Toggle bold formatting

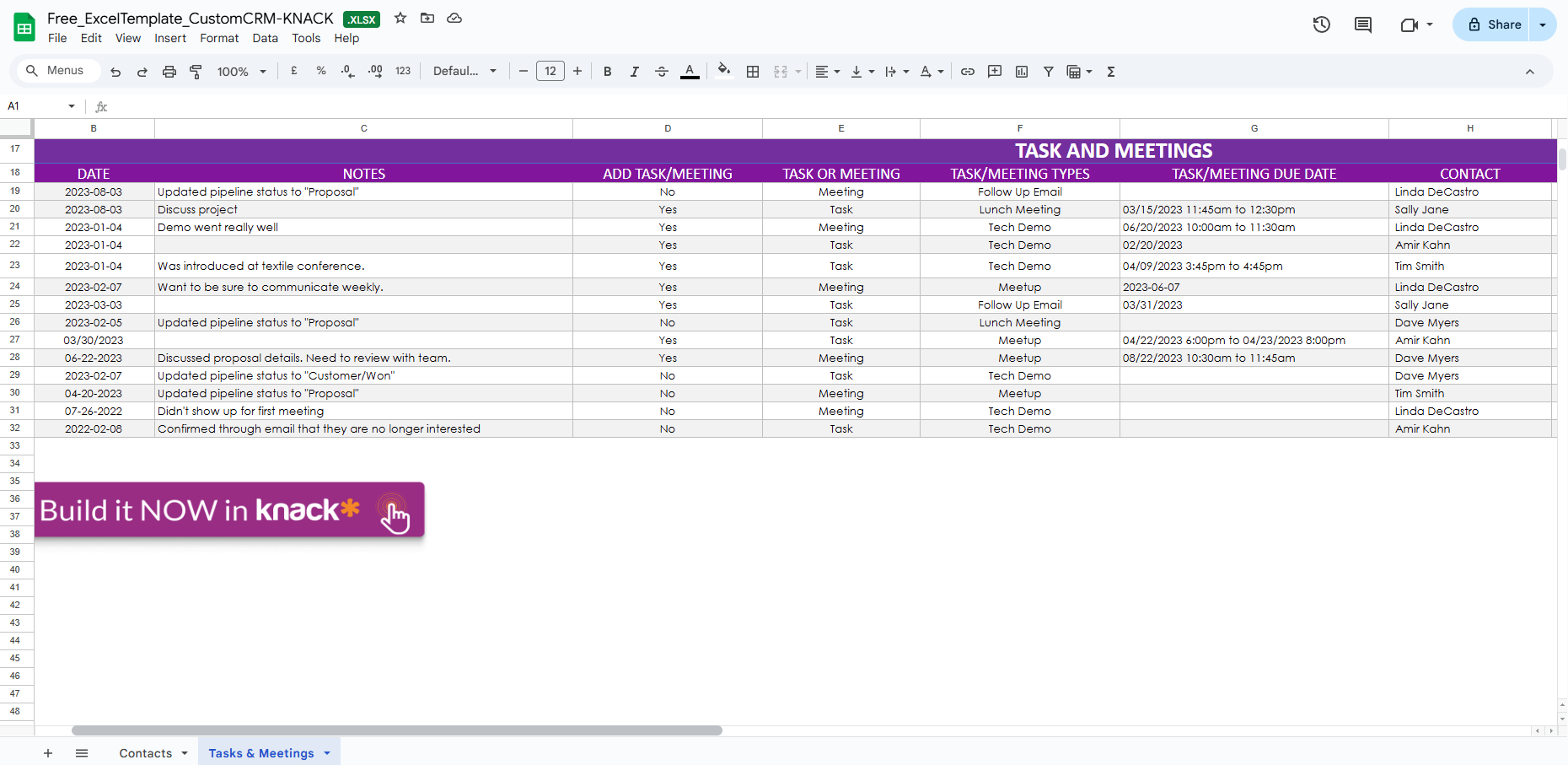click(607, 71)
